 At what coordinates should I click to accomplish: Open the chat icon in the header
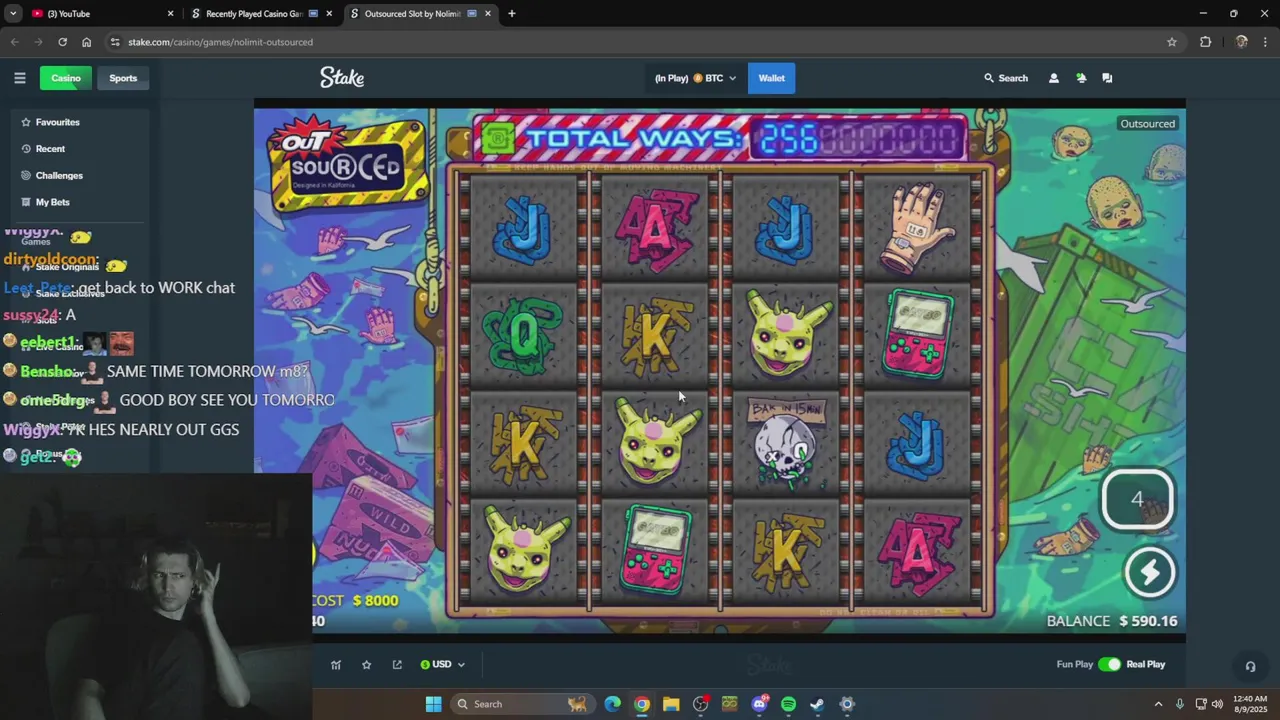coord(1107,78)
